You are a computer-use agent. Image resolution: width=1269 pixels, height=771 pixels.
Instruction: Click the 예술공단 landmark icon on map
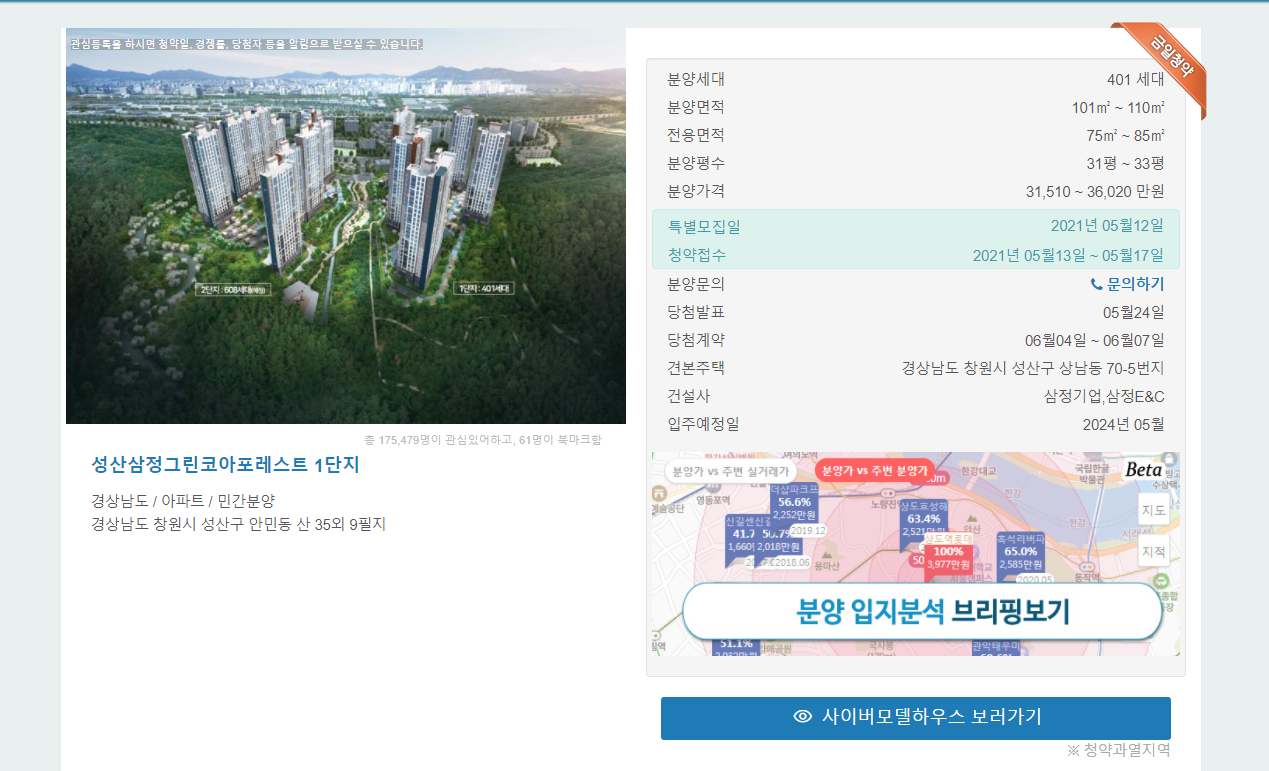coord(658,492)
